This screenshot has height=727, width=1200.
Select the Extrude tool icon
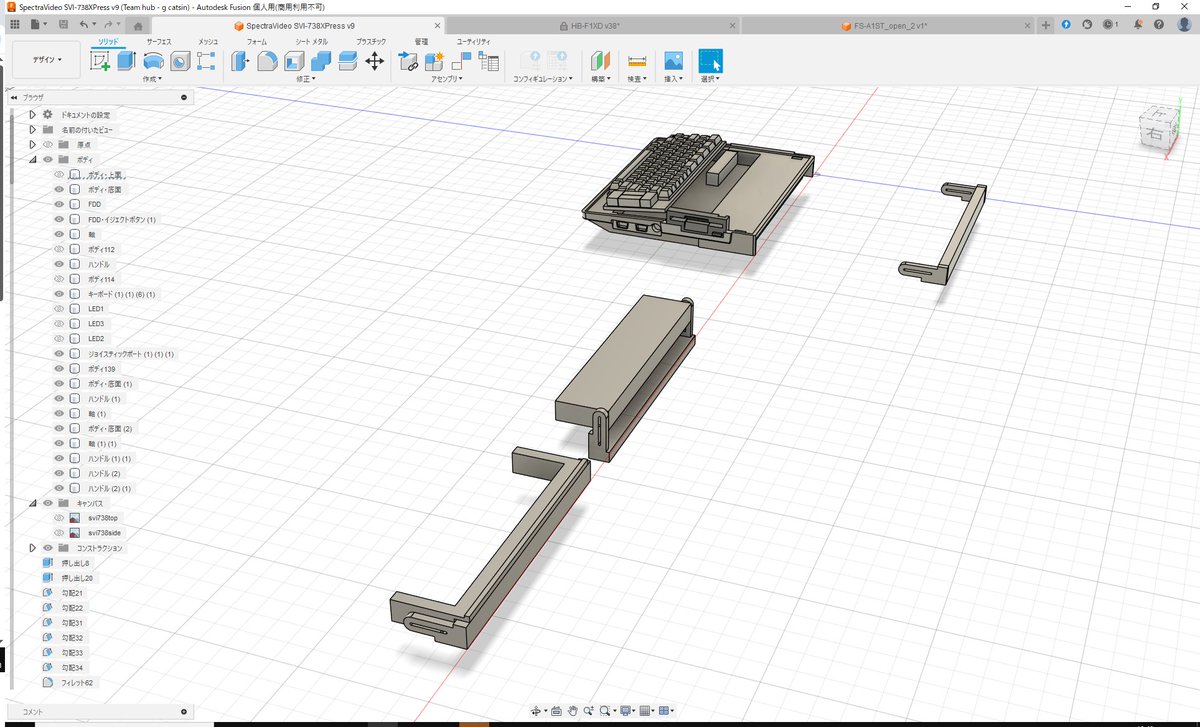126,61
